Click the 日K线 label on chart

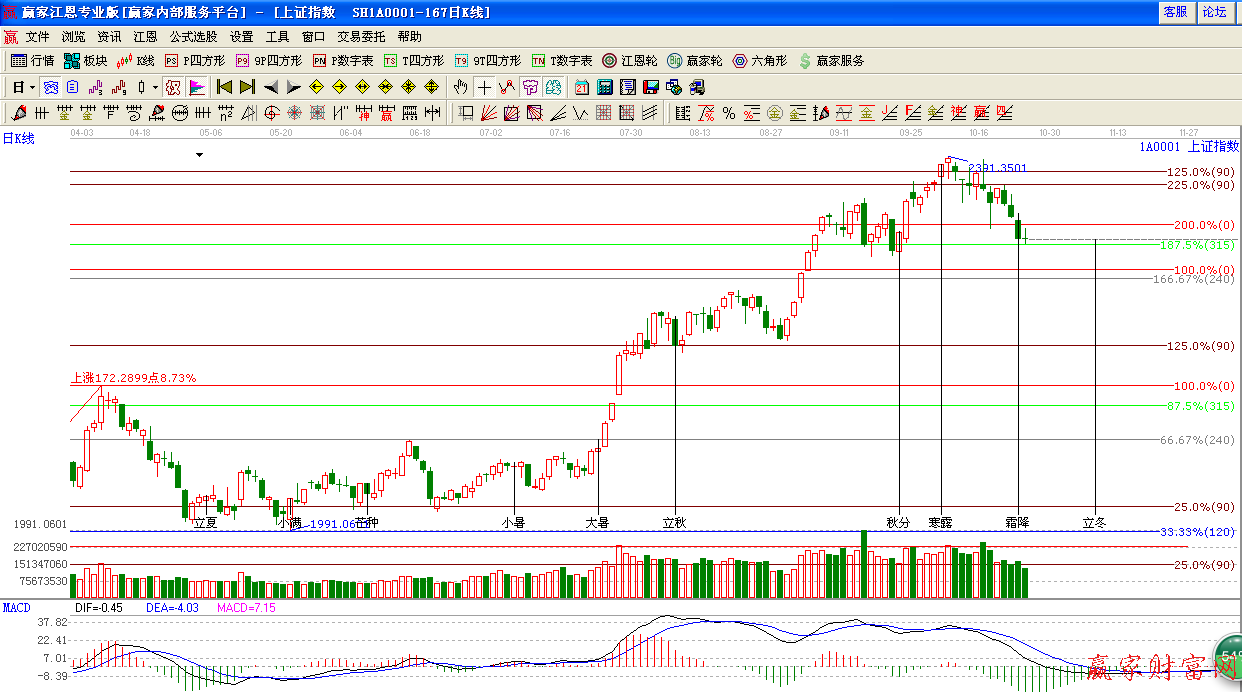tap(18, 139)
